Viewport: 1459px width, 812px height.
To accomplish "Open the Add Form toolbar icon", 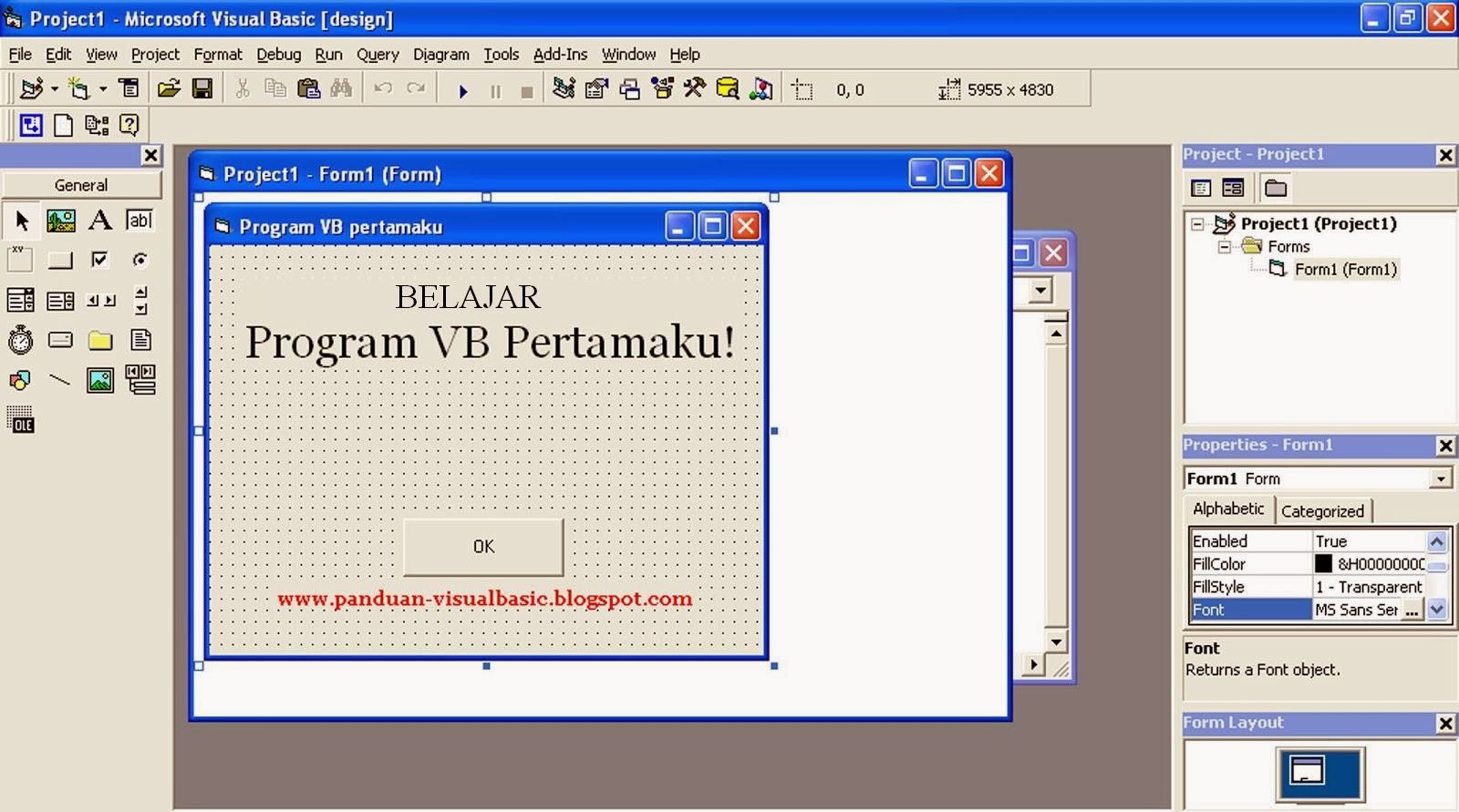I will pyautogui.click(x=79, y=88).
